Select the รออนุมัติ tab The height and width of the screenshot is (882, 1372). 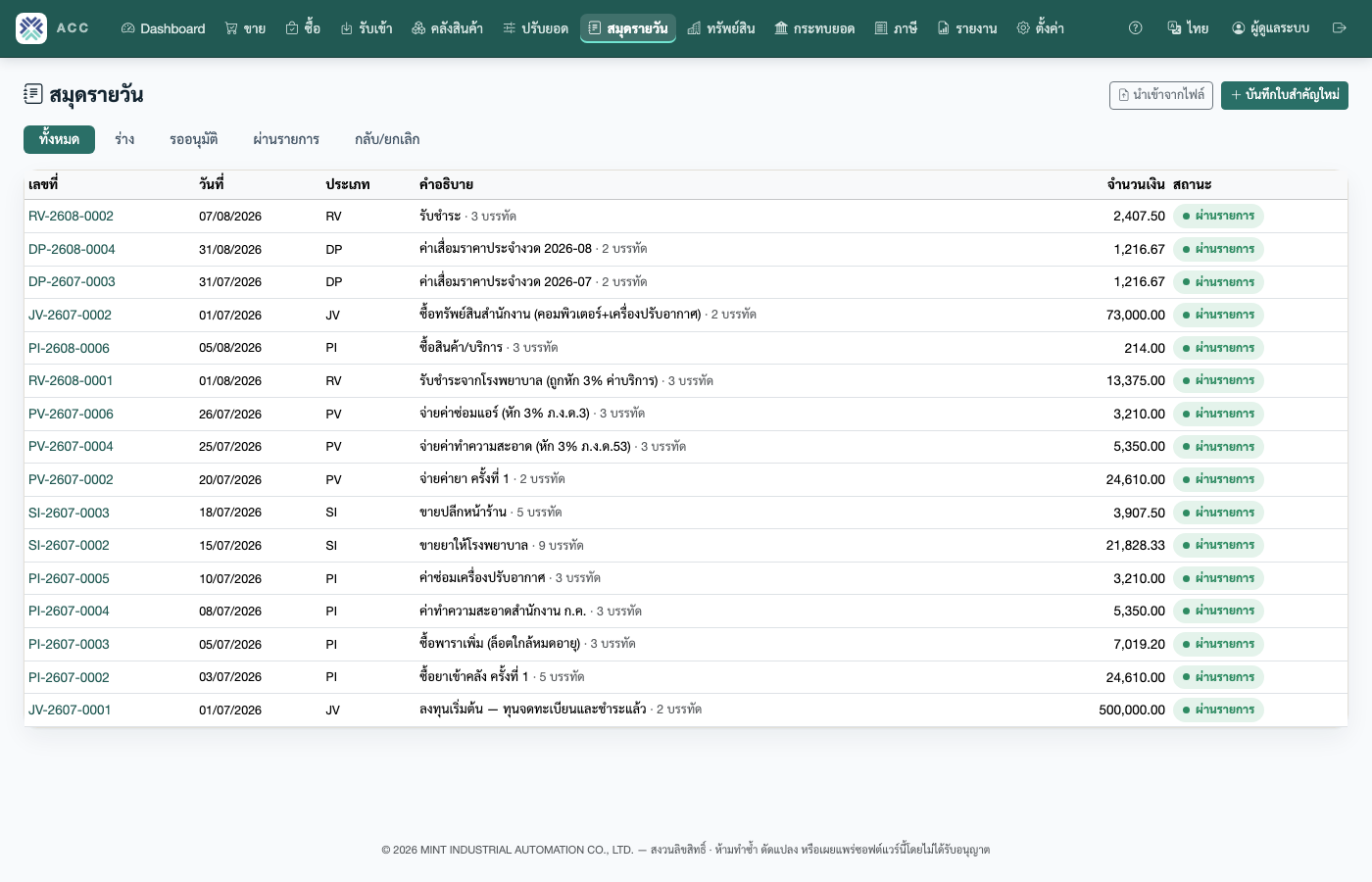point(193,139)
